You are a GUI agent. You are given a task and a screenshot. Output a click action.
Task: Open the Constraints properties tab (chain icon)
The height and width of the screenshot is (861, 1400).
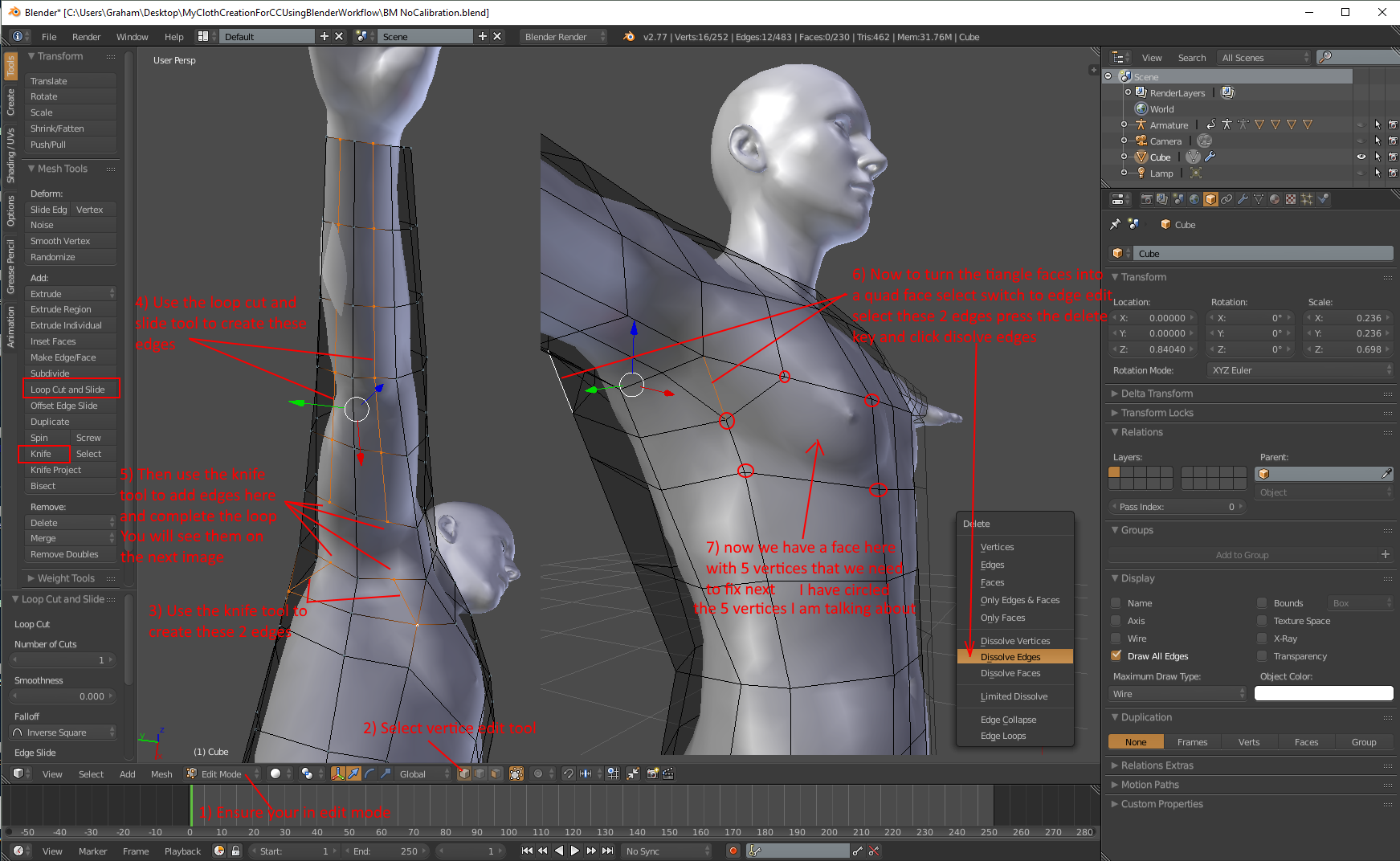[x=1227, y=199]
